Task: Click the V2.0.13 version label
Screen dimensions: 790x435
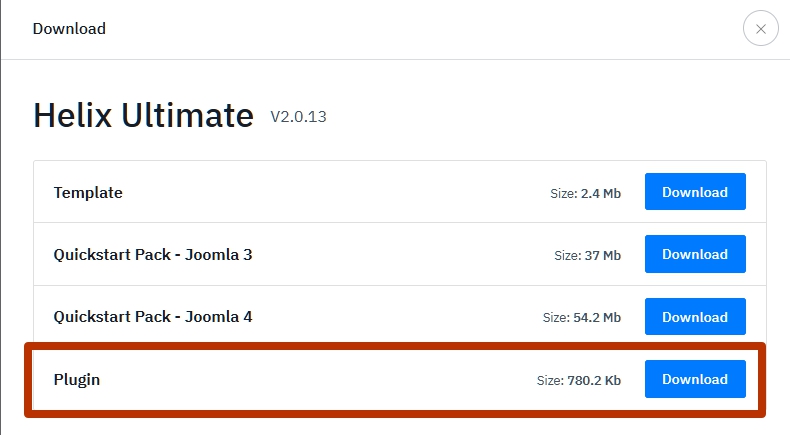Action: click(298, 118)
